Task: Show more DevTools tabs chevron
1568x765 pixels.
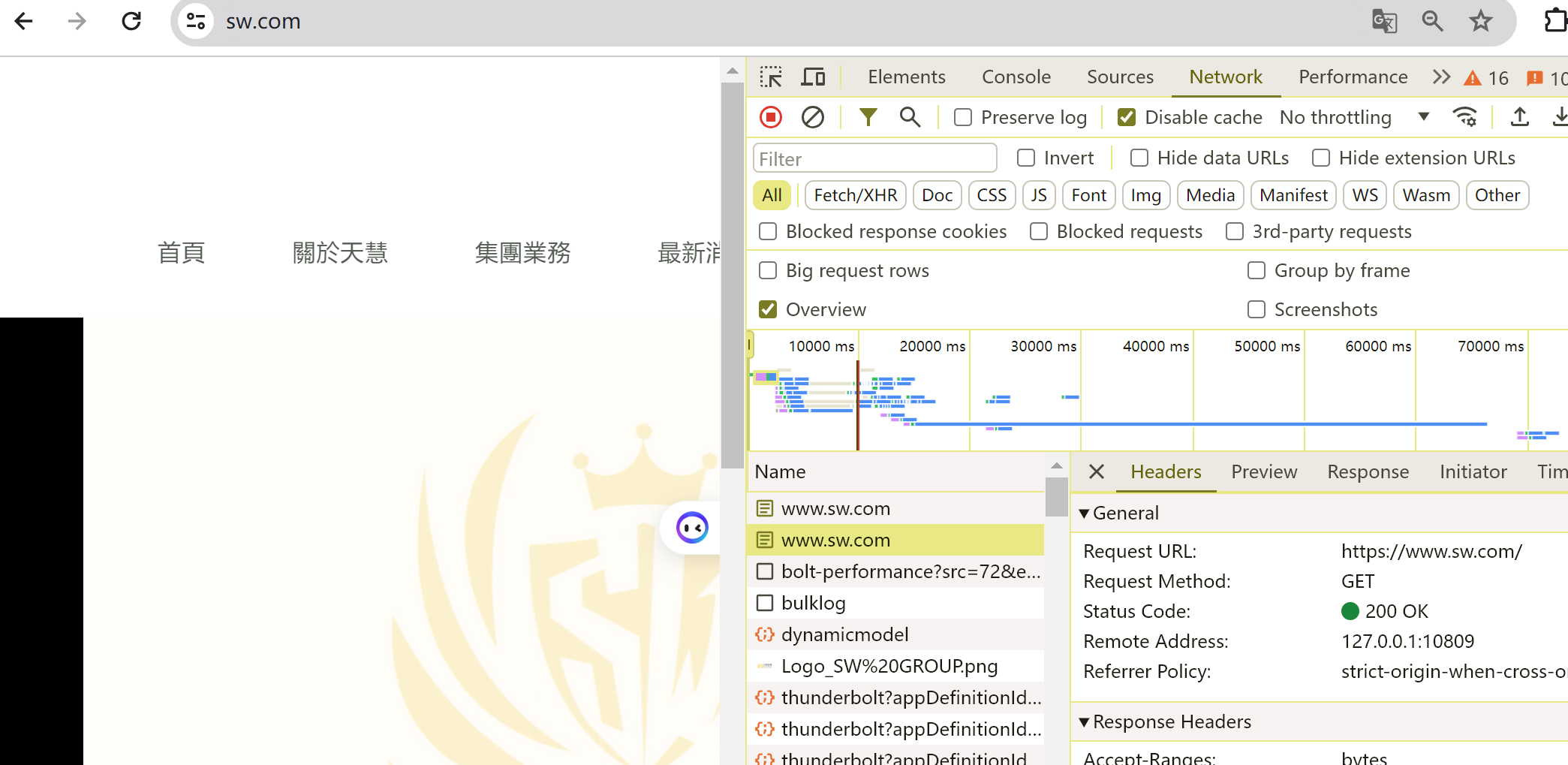Action: point(1440,77)
